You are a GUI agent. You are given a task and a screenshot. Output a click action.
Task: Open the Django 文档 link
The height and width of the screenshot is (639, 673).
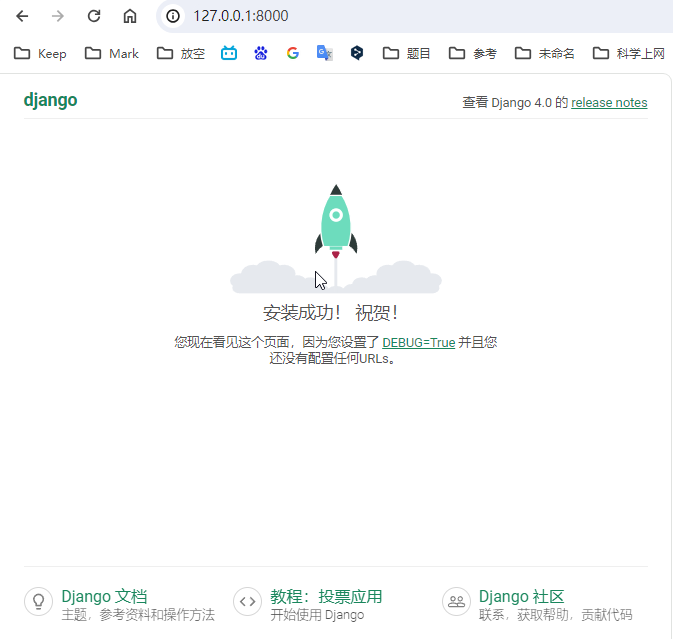(x=104, y=597)
